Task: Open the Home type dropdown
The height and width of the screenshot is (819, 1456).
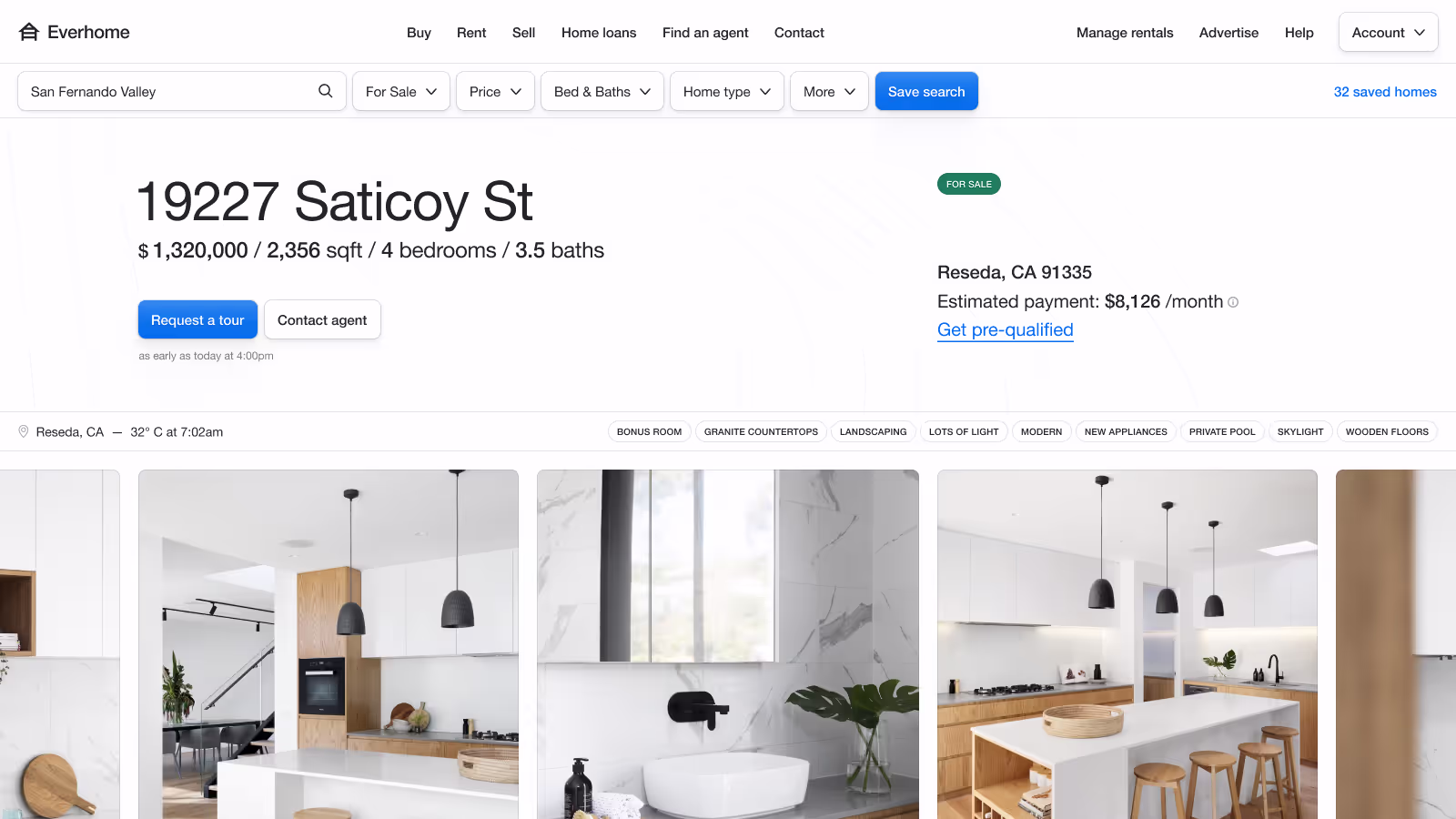Action: [x=727, y=91]
